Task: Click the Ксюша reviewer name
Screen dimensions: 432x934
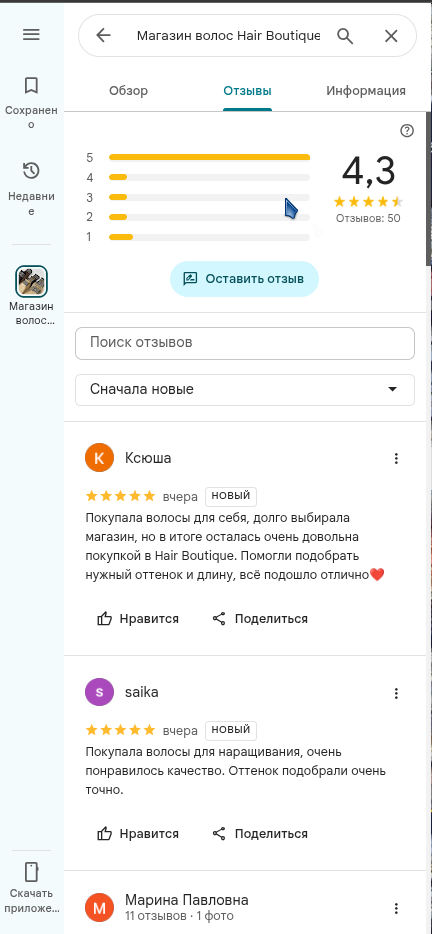Action: pyautogui.click(x=148, y=458)
